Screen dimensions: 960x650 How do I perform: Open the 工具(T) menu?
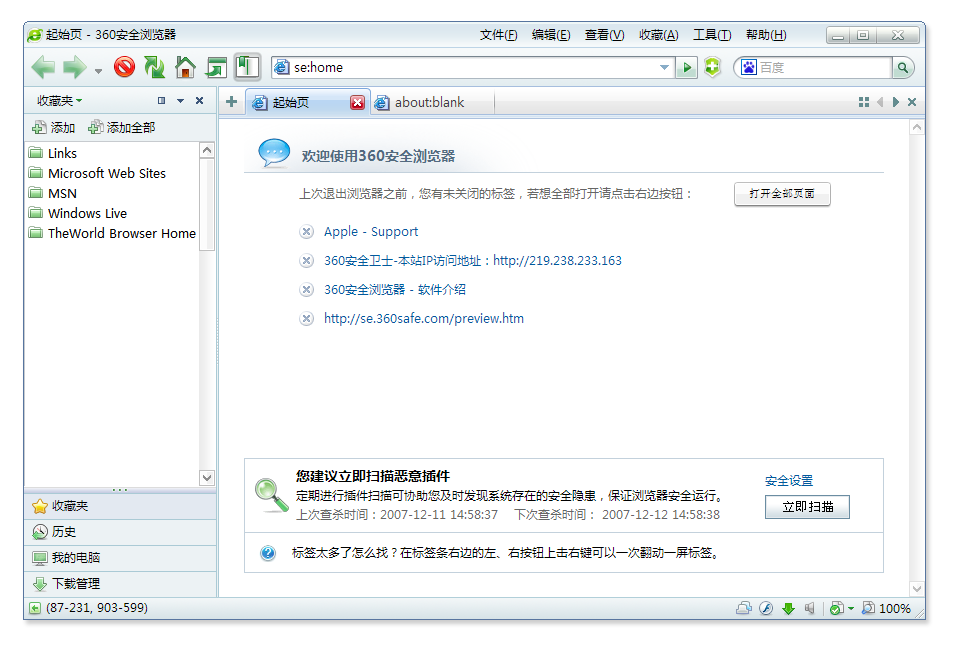(712, 35)
